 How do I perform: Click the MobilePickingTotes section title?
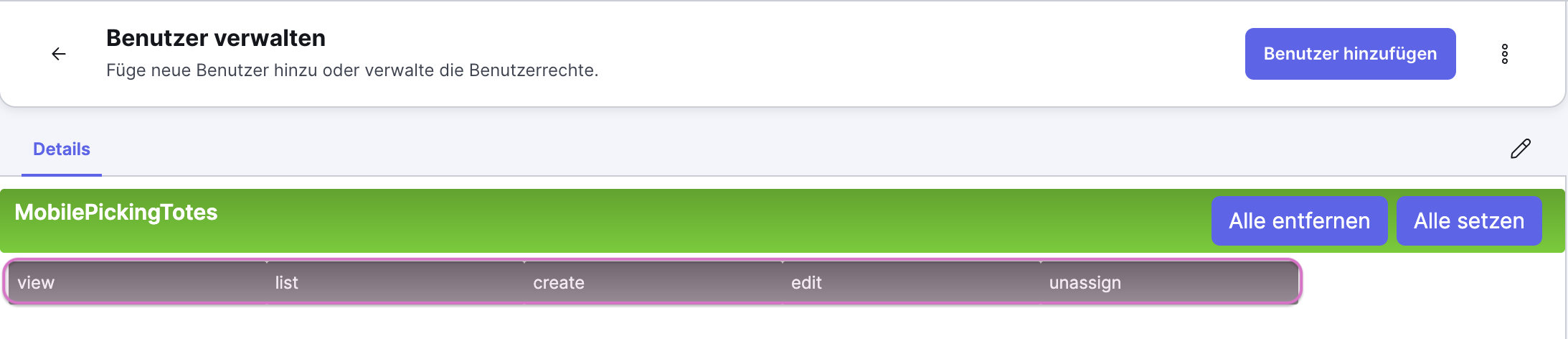point(116,213)
